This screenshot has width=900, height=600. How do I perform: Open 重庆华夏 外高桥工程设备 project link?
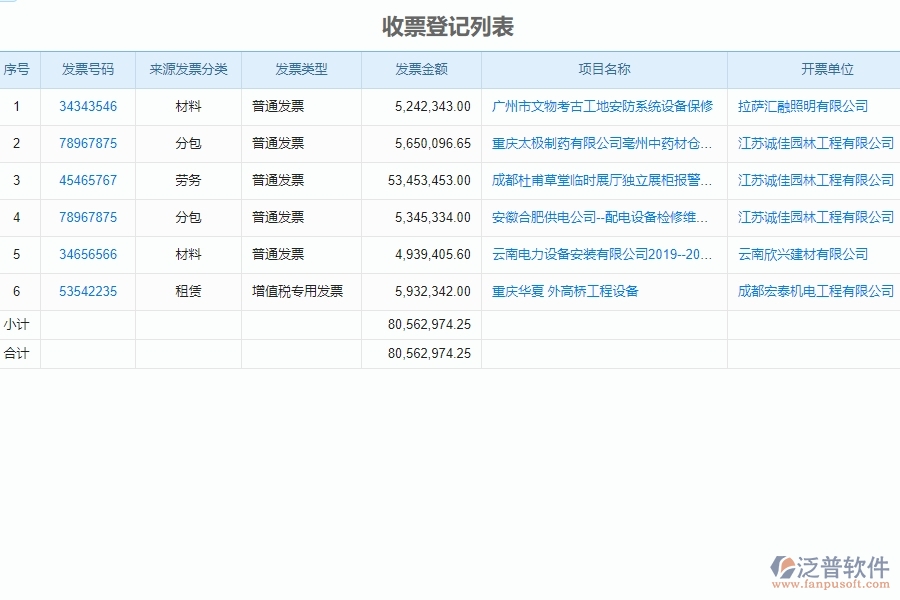pos(567,292)
